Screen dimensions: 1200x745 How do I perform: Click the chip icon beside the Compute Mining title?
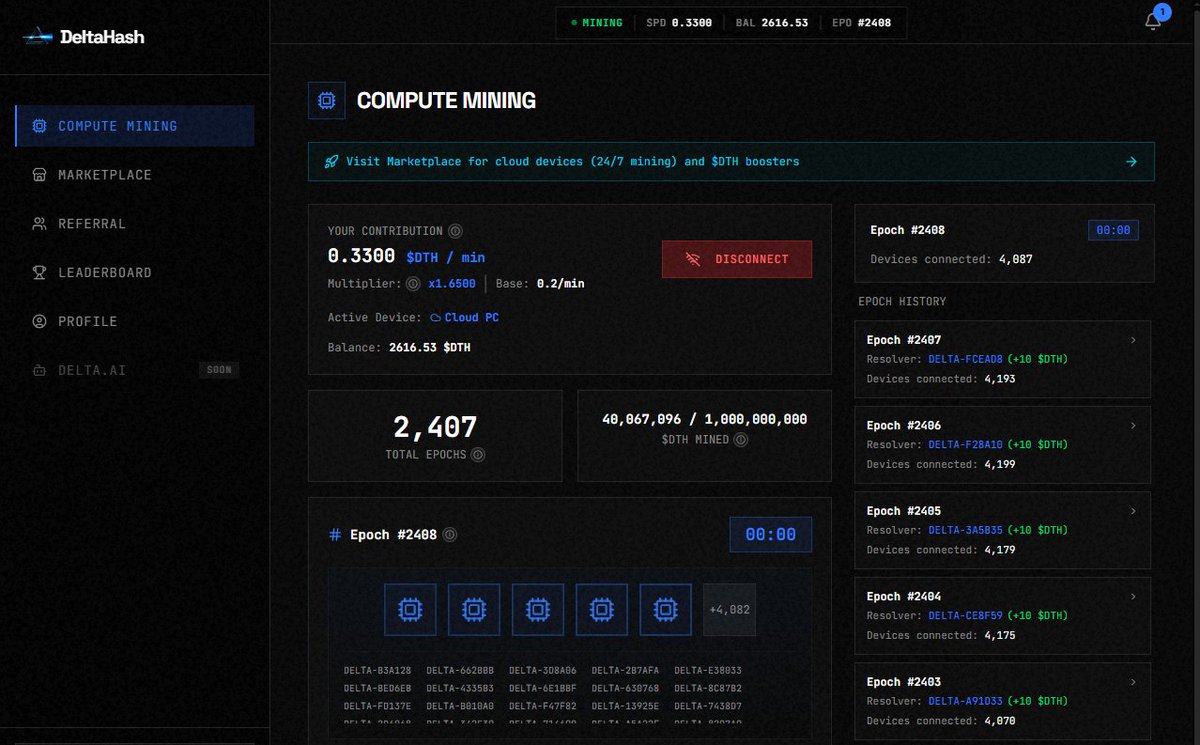[326, 100]
